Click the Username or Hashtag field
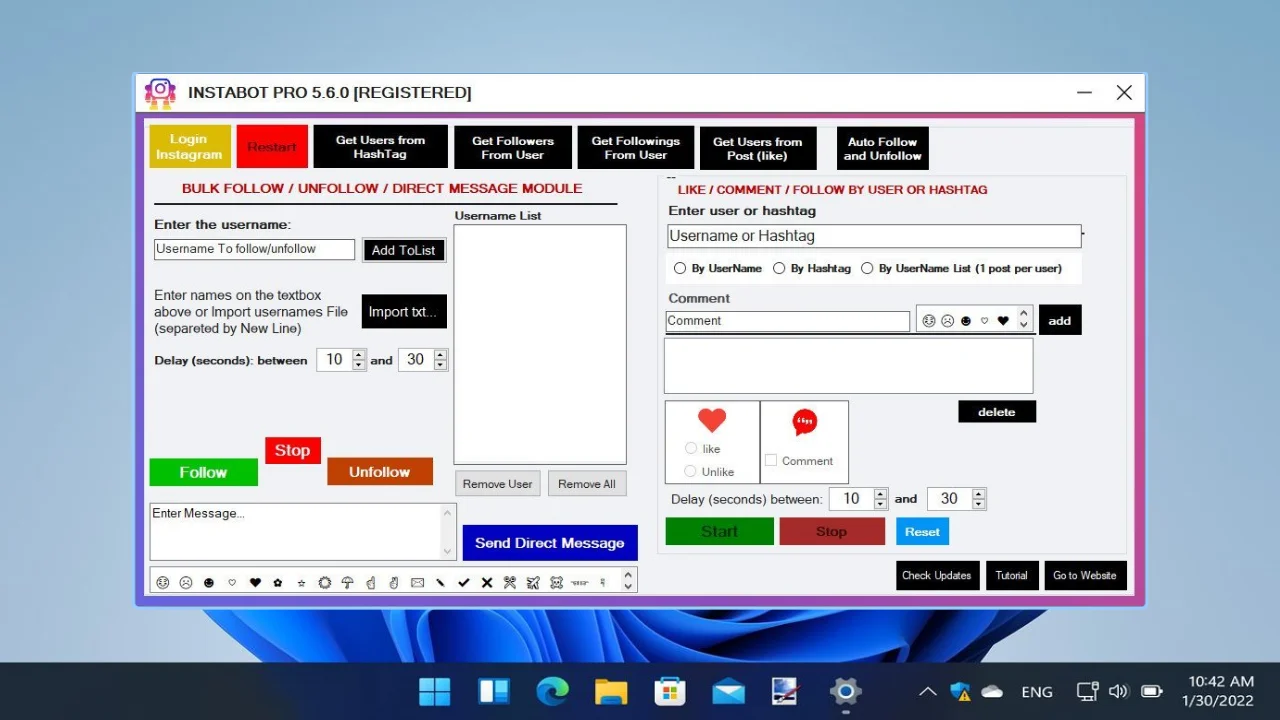The image size is (1280, 720). (x=874, y=236)
